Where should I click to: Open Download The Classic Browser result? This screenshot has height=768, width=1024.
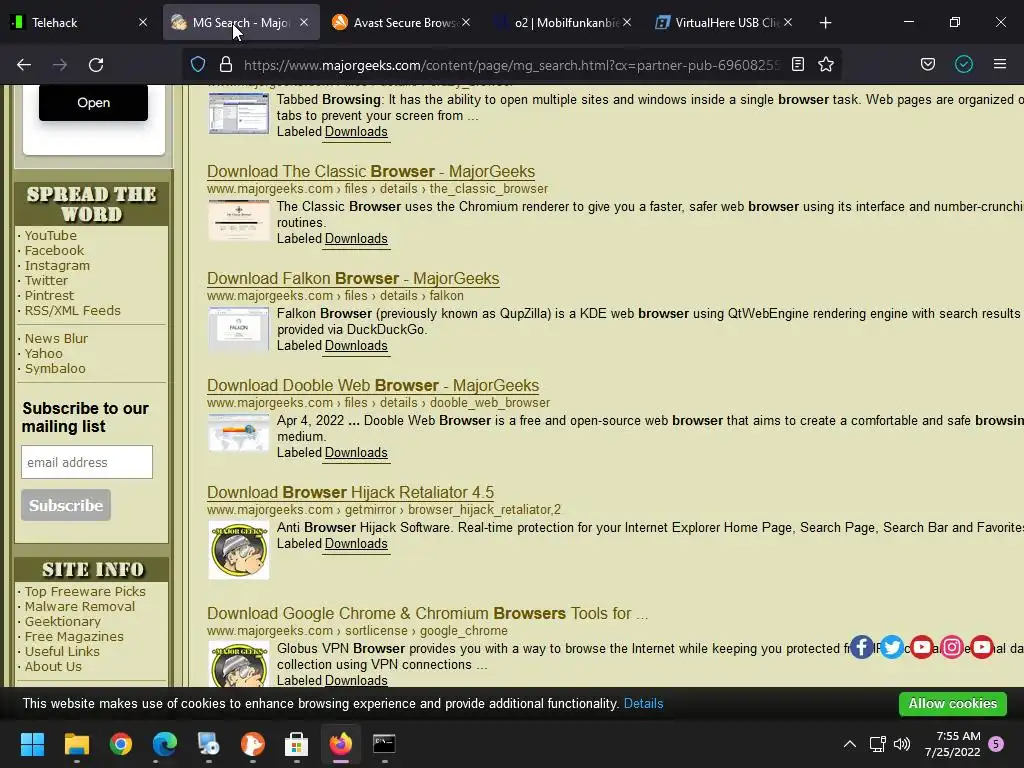tap(371, 171)
